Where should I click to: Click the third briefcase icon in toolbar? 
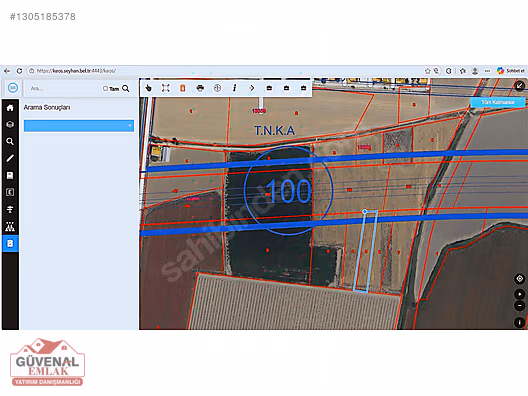click(x=303, y=88)
